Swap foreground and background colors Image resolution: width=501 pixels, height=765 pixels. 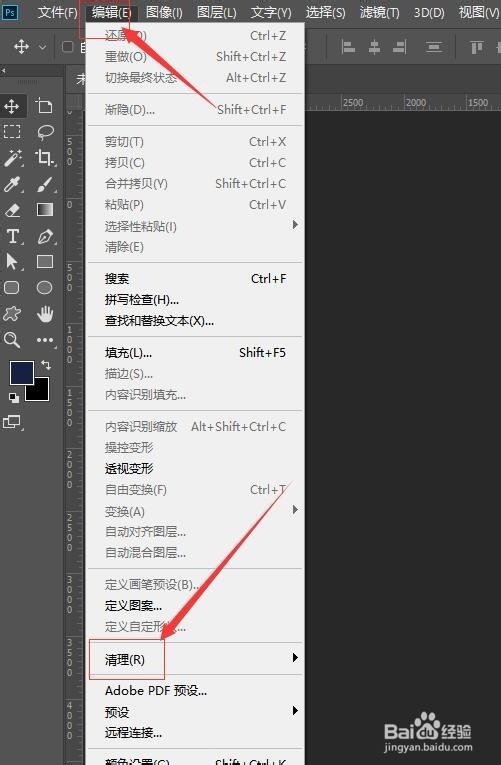(45, 364)
